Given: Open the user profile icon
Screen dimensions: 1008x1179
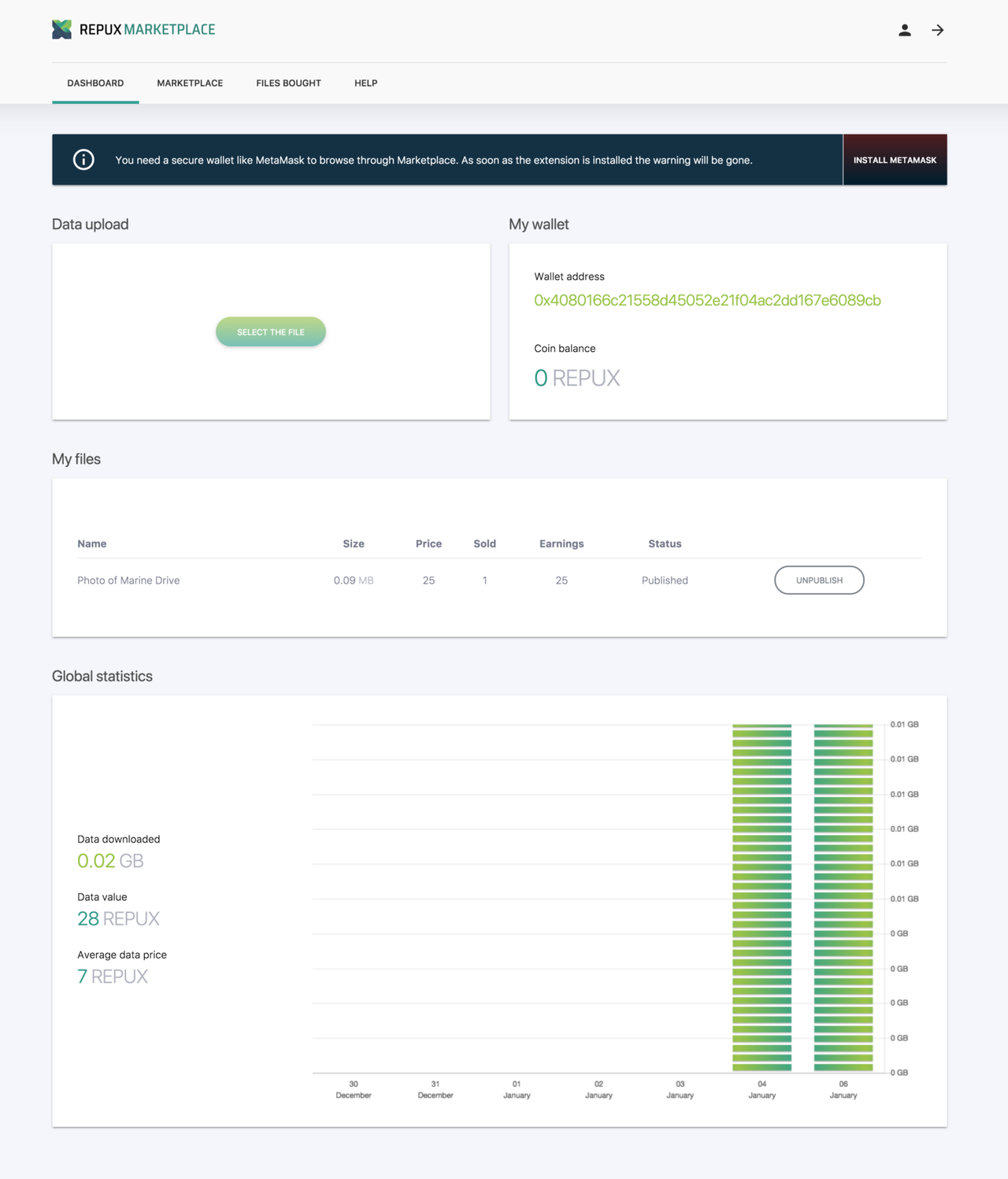Looking at the screenshot, I should click(905, 30).
